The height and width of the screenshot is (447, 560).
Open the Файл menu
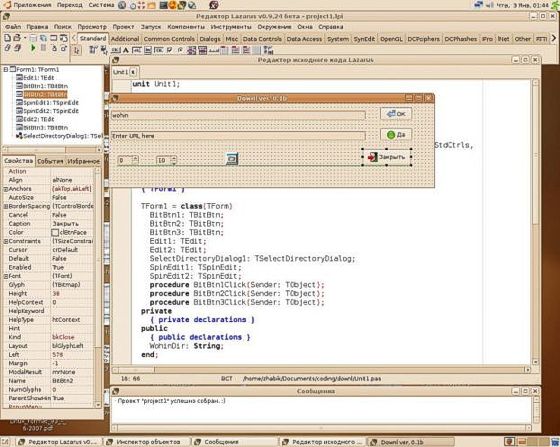pos(13,27)
